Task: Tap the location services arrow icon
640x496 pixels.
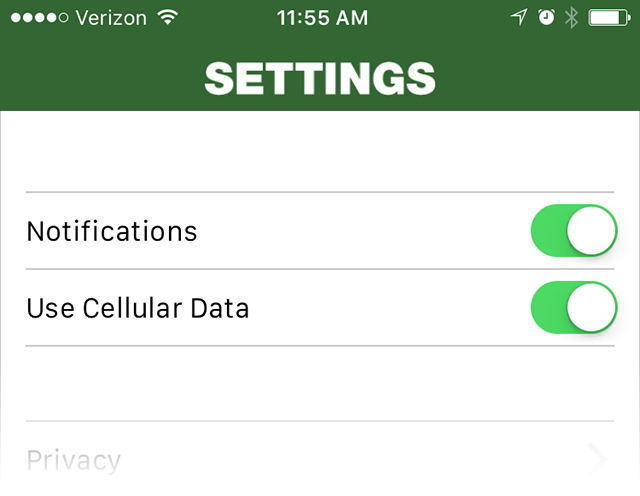Action: [x=518, y=17]
